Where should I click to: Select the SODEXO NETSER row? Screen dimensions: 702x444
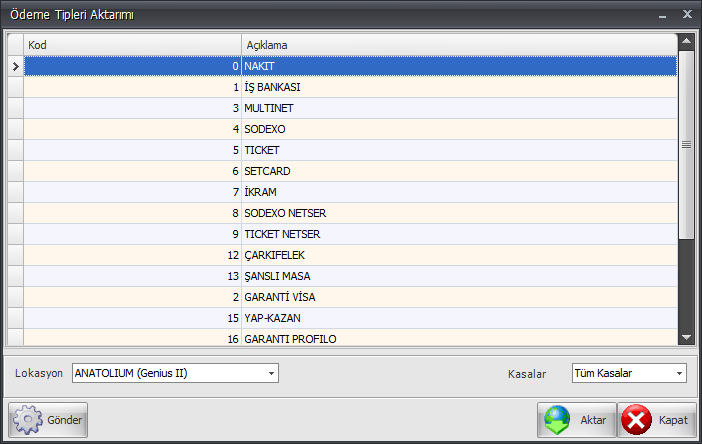[351, 213]
